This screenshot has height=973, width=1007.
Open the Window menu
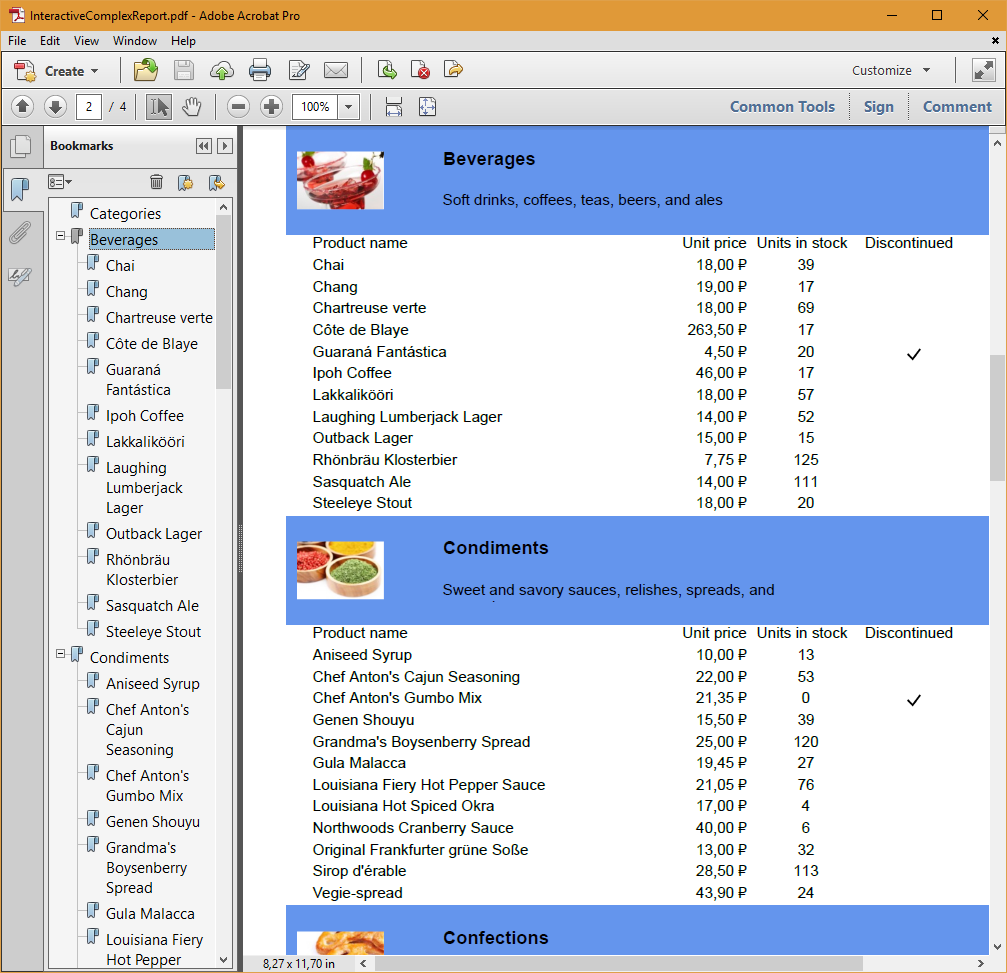point(135,40)
